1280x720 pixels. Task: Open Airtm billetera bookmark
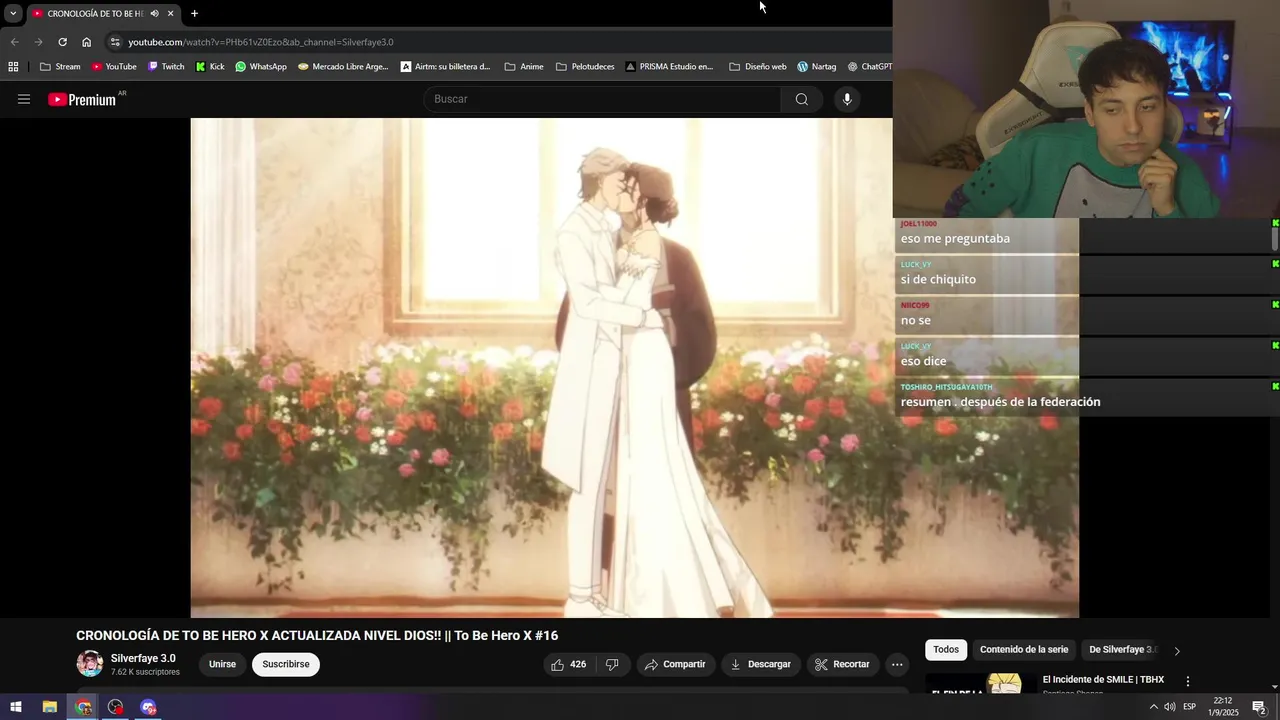(446, 67)
